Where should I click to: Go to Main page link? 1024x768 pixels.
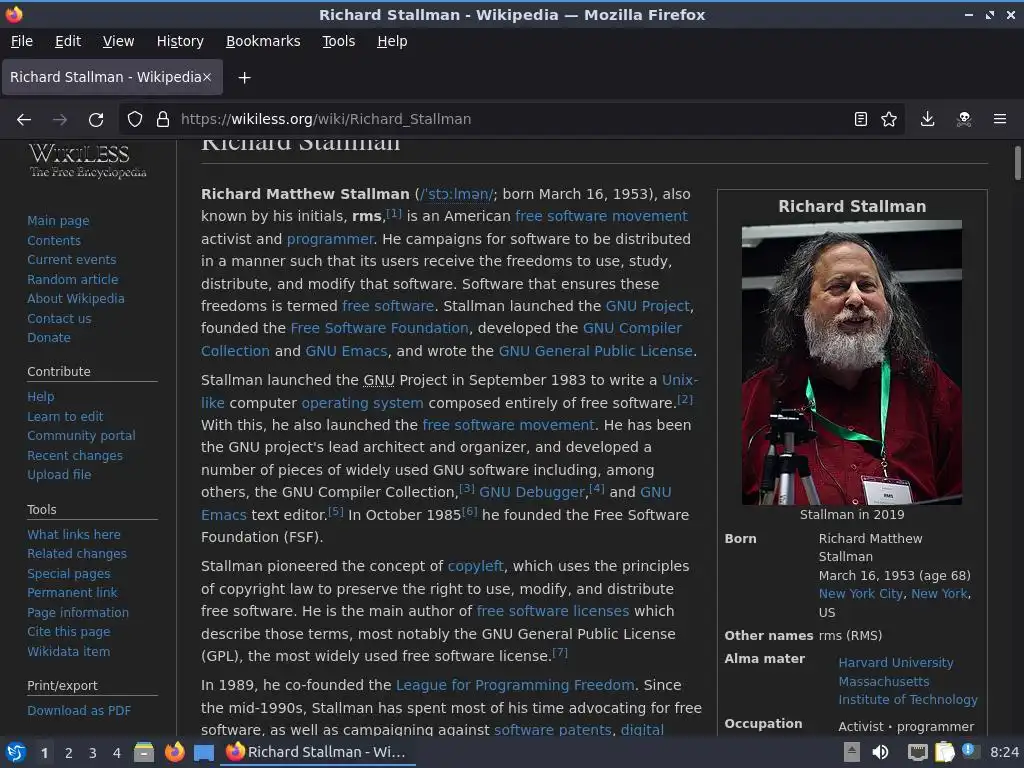pos(58,221)
